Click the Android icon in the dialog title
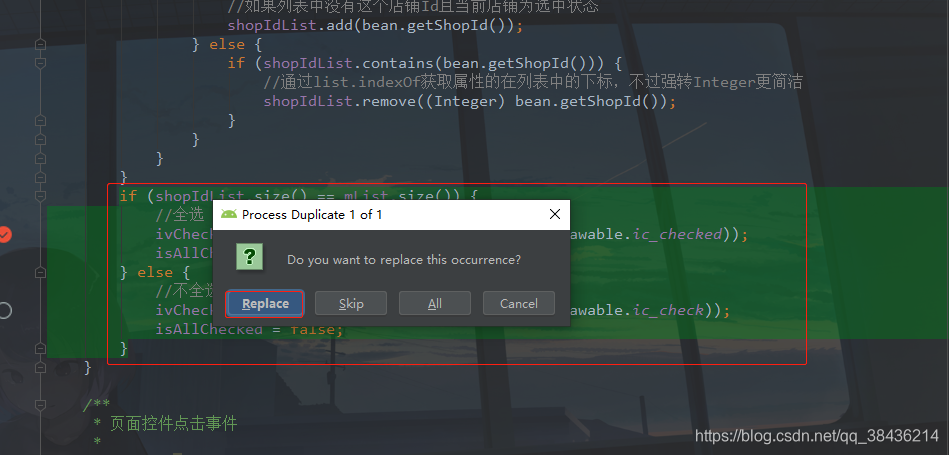The height and width of the screenshot is (455, 949). (228, 214)
